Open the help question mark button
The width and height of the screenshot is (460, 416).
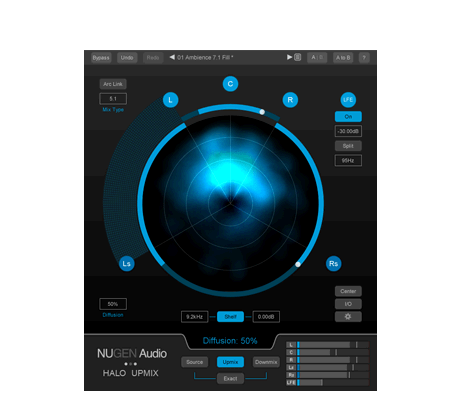[x=364, y=58]
